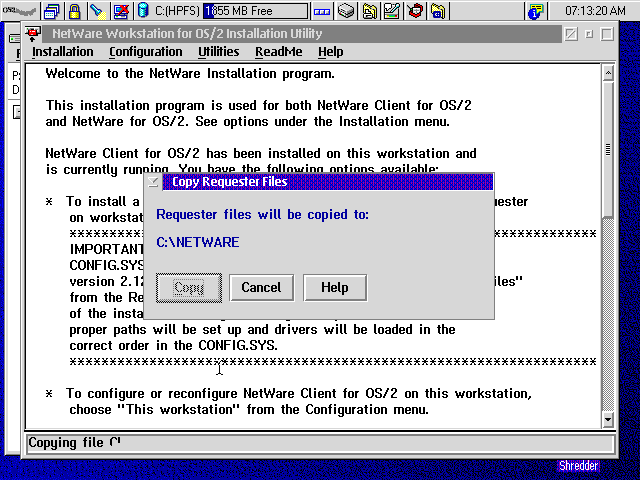Click the 'Copying file' status bar text
This screenshot has height=480, width=640.
coord(74,443)
